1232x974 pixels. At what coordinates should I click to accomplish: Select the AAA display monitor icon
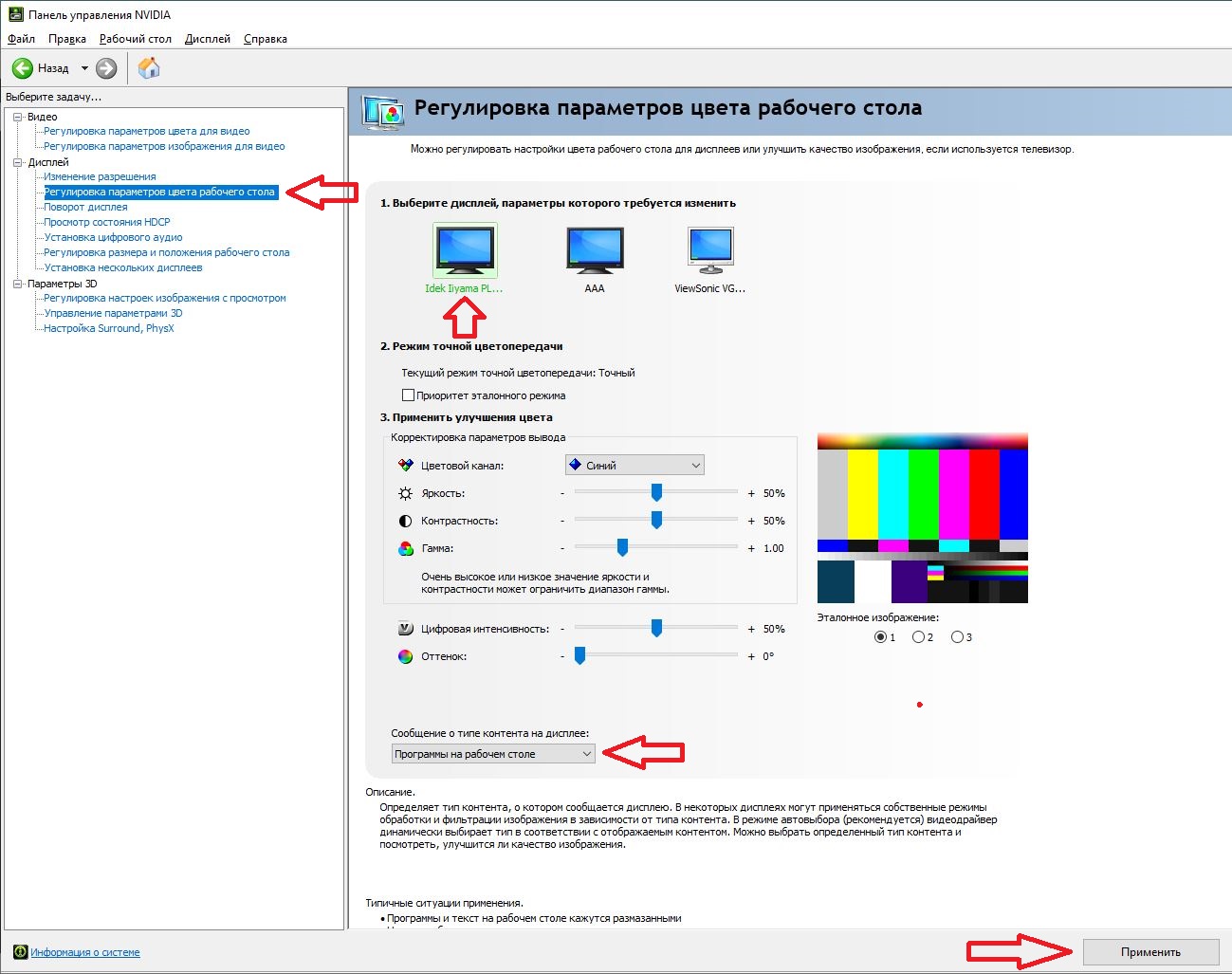(595, 250)
